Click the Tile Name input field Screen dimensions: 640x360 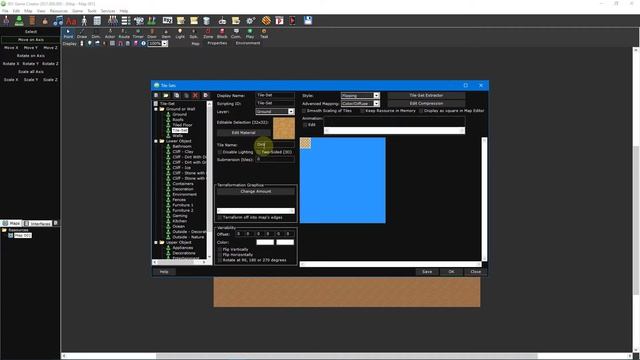coord(275,144)
